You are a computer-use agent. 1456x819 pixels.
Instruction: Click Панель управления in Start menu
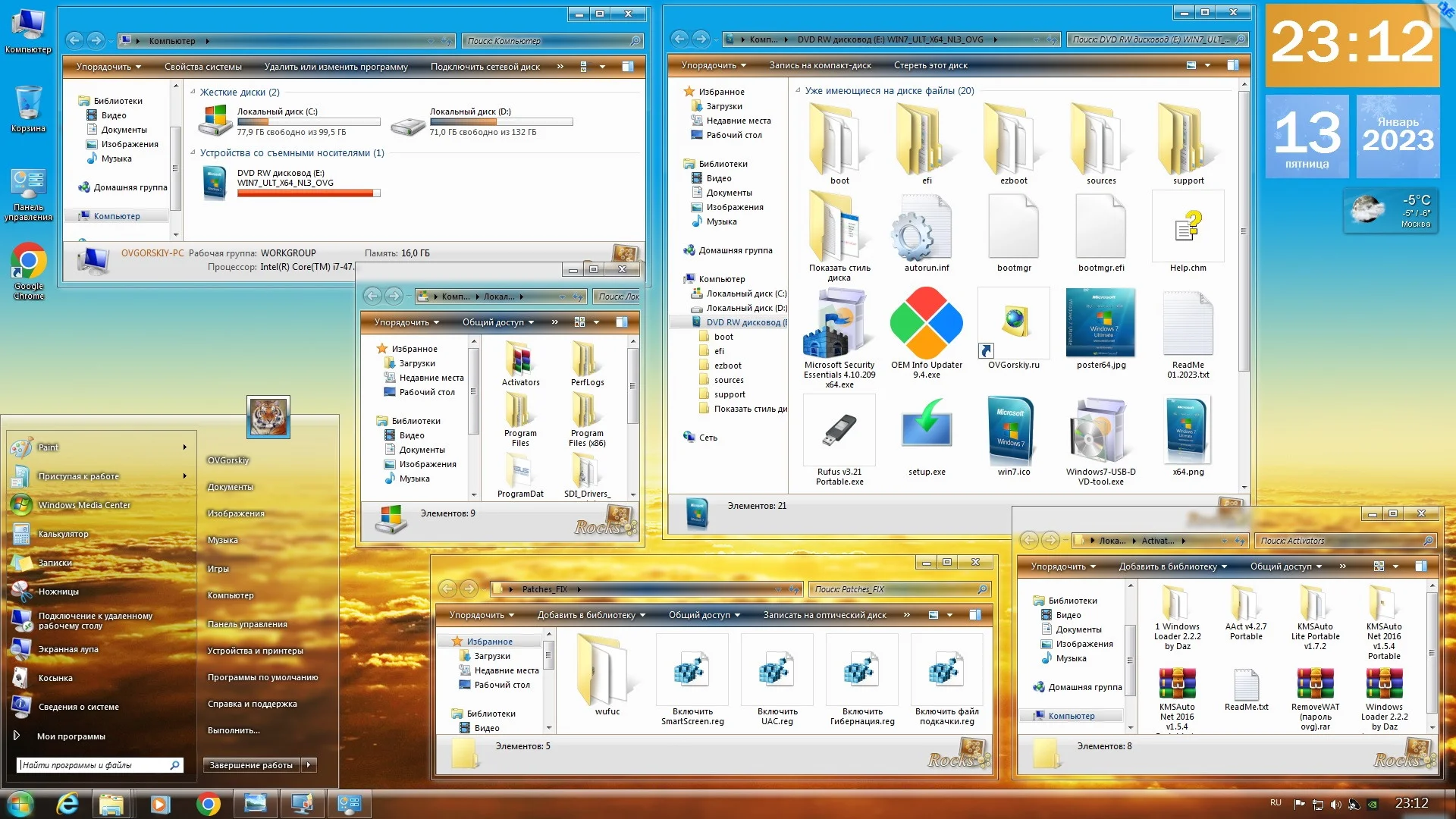pos(247,624)
